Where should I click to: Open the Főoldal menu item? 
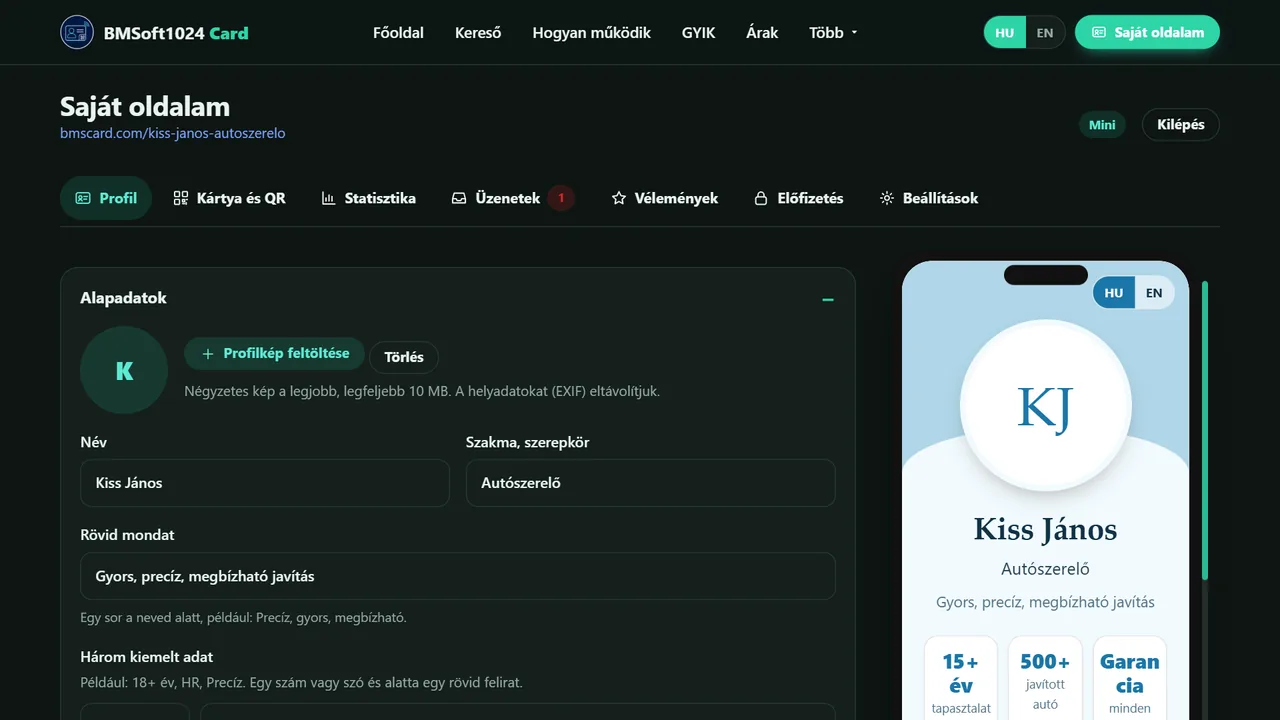tap(398, 33)
